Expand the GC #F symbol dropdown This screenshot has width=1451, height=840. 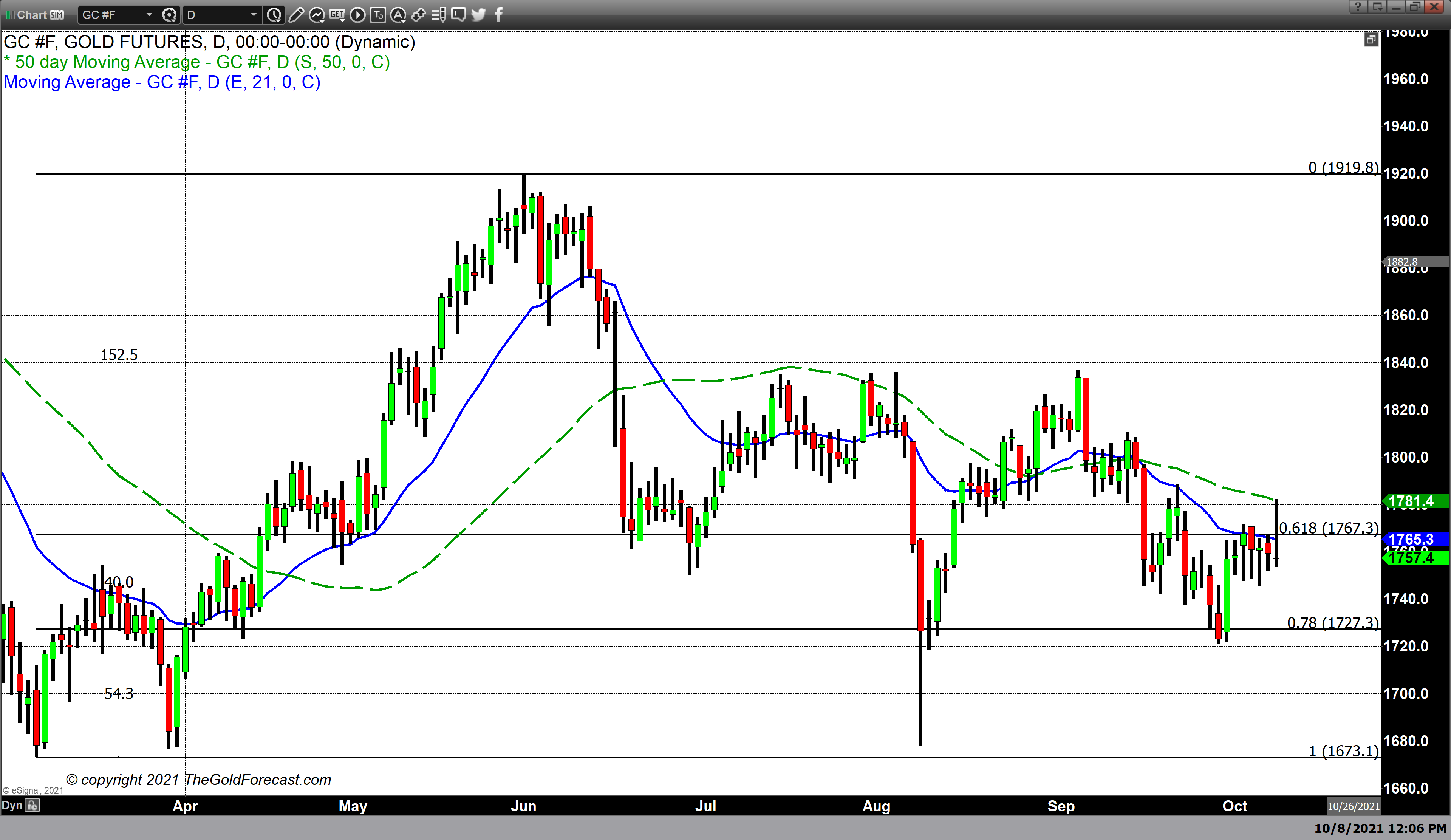click(149, 14)
